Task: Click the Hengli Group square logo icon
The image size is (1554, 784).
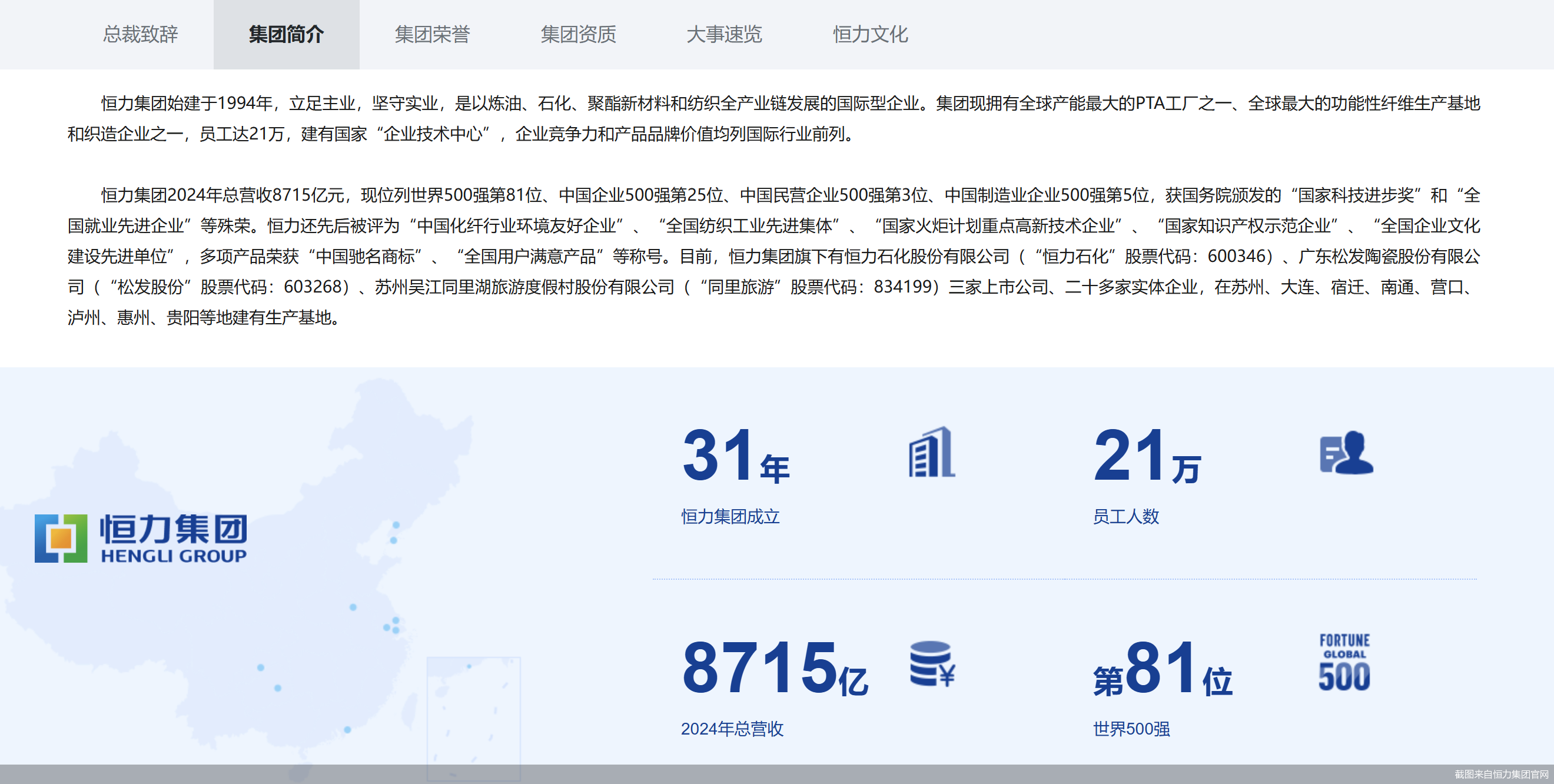Action: [x=61, y=538]
